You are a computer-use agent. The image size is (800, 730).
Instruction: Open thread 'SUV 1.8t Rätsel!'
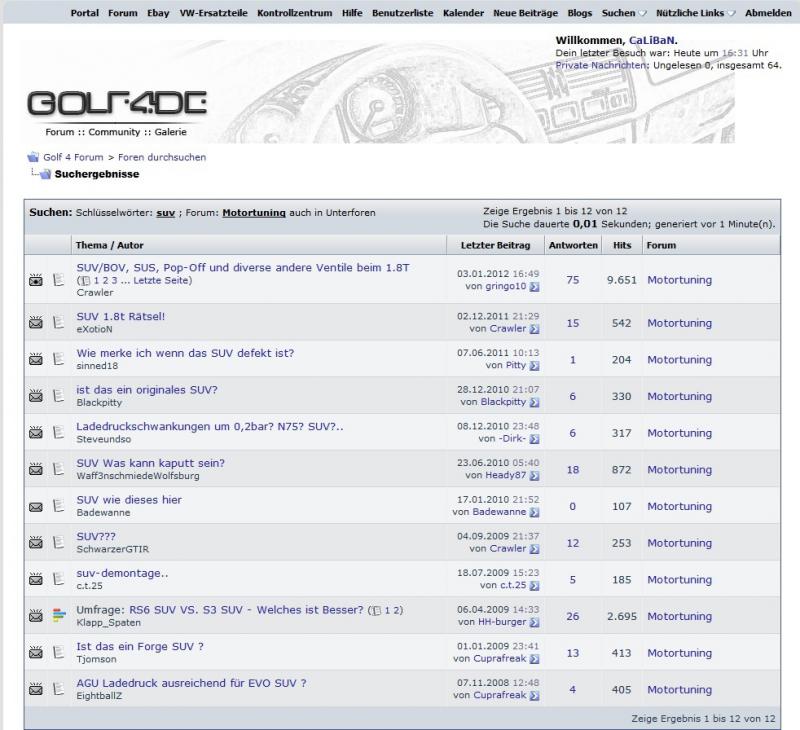tap(121, 316)
